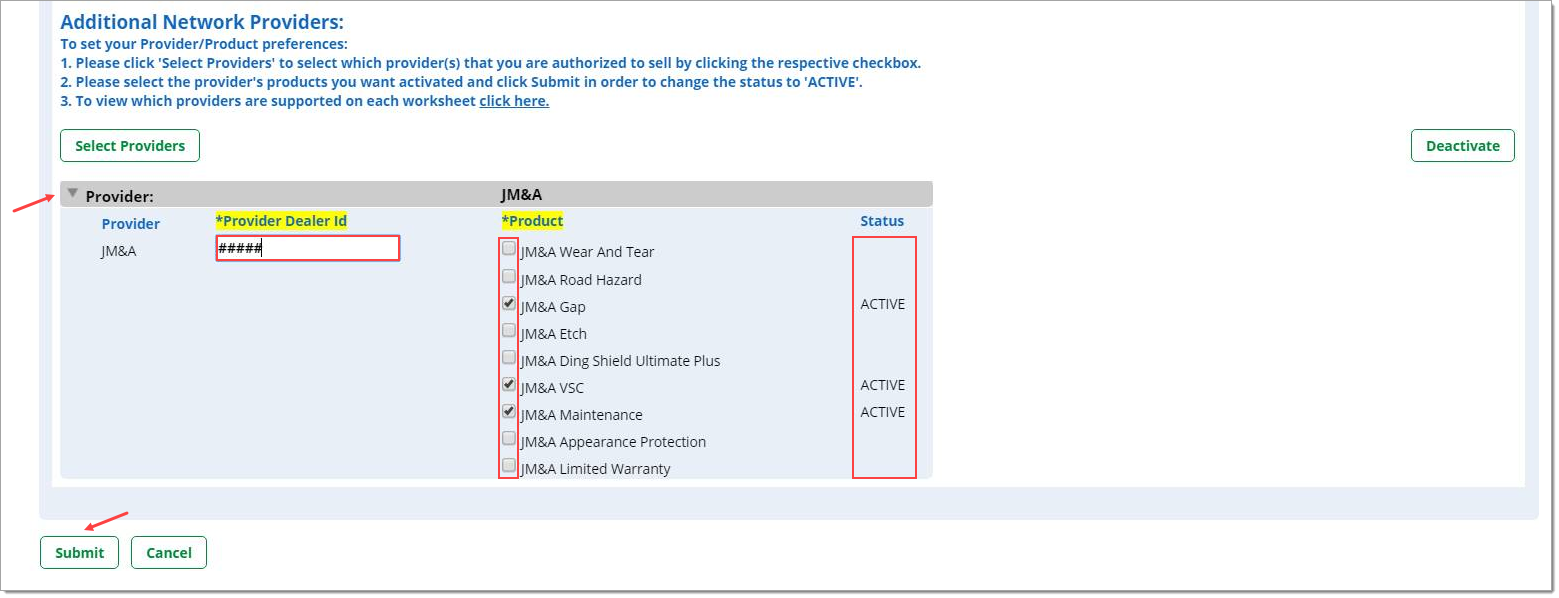Click the JM&A Limited Warranty label

[596, 469]
